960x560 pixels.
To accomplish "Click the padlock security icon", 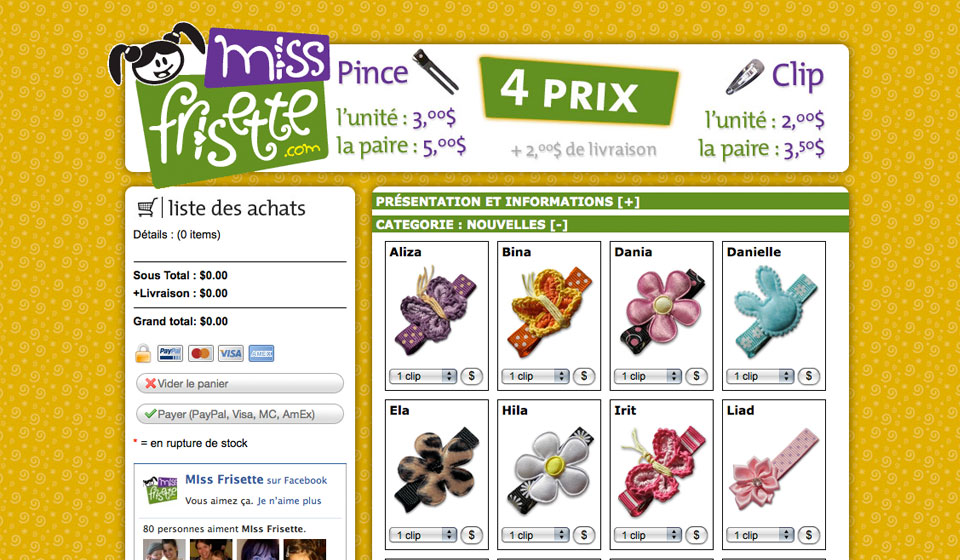I will (143, 353).
